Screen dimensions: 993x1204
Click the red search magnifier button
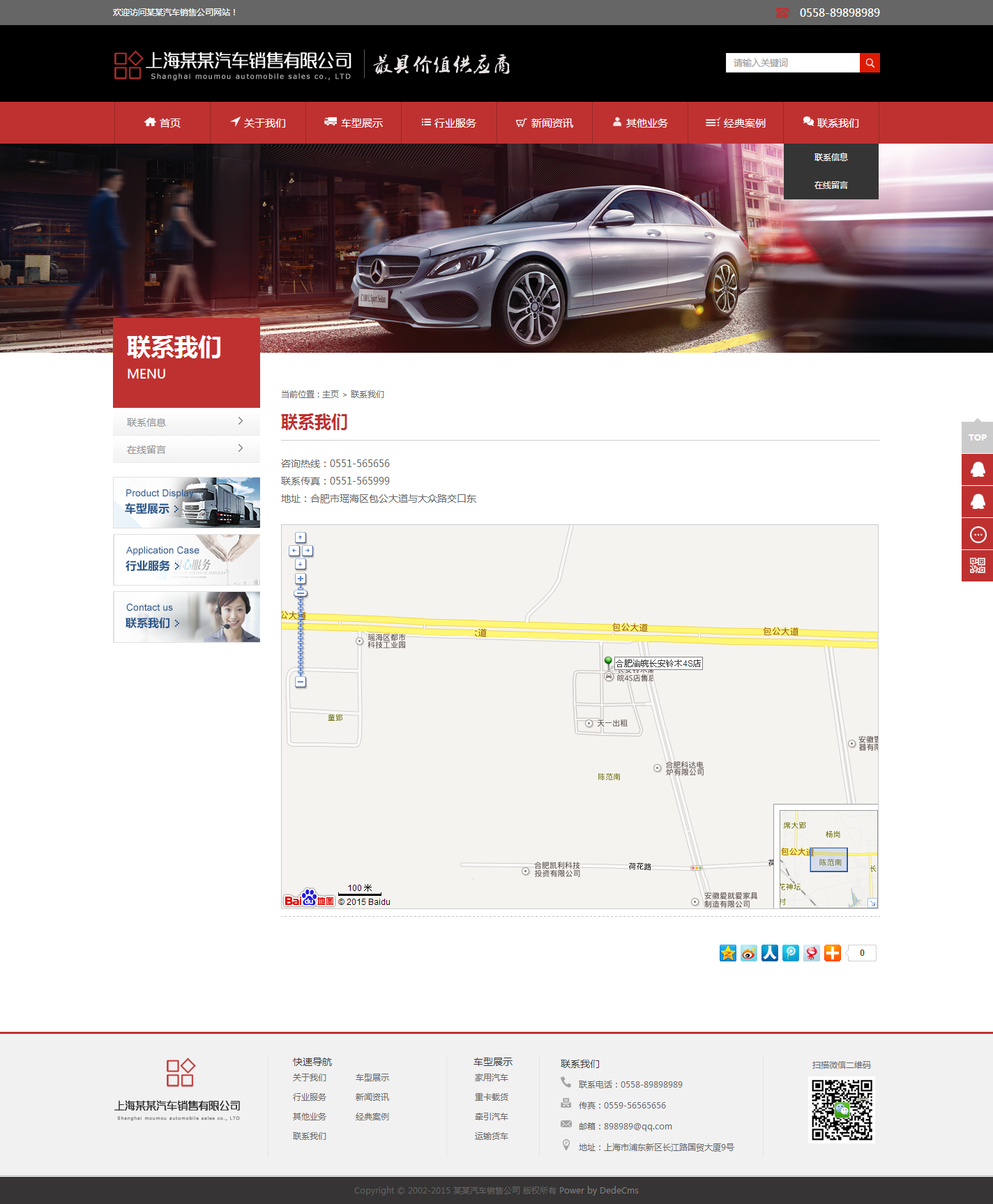pos(870,63)
